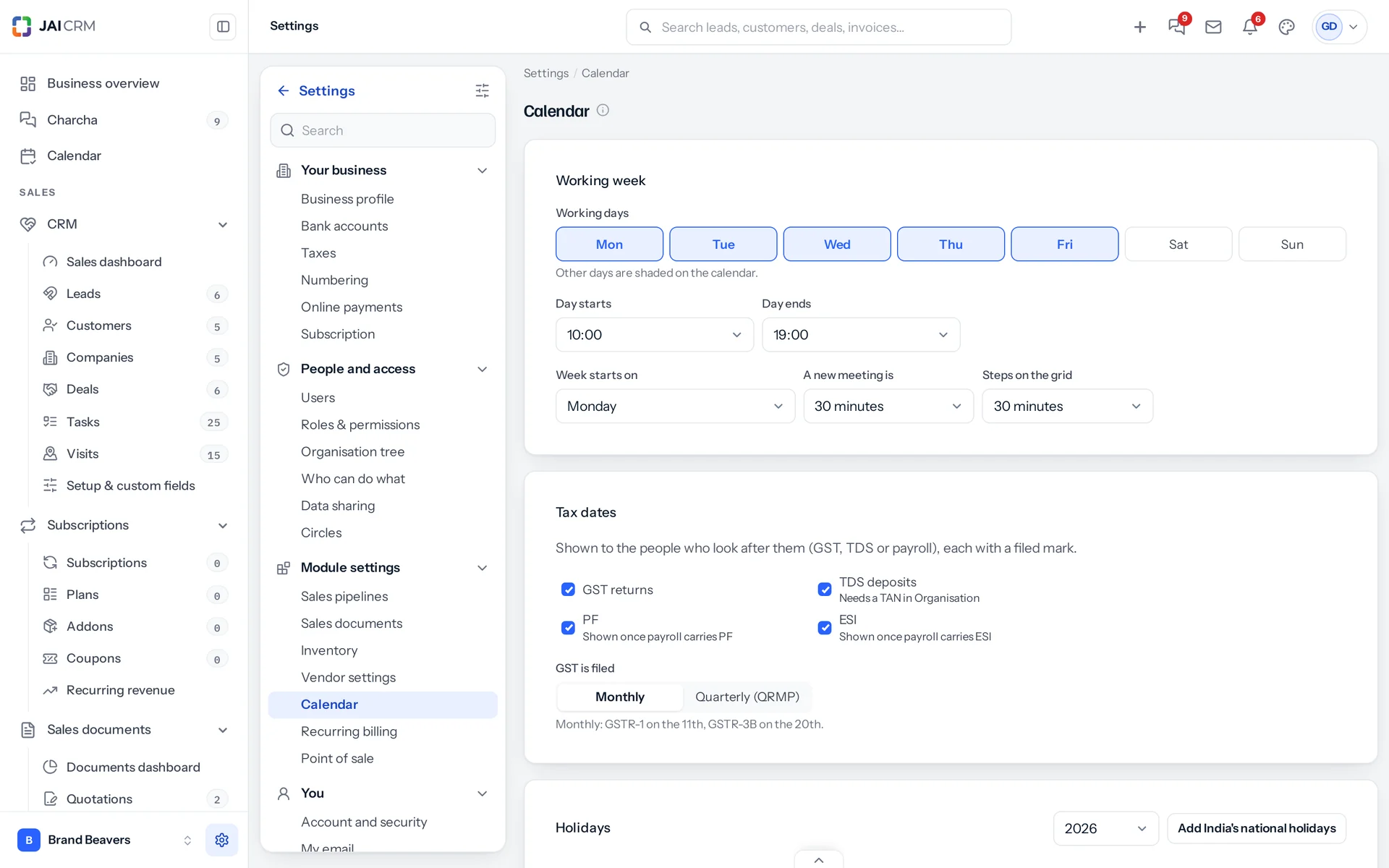Open the settings gear at bottom left
The image size is (1389, 868).
(221, 840)
